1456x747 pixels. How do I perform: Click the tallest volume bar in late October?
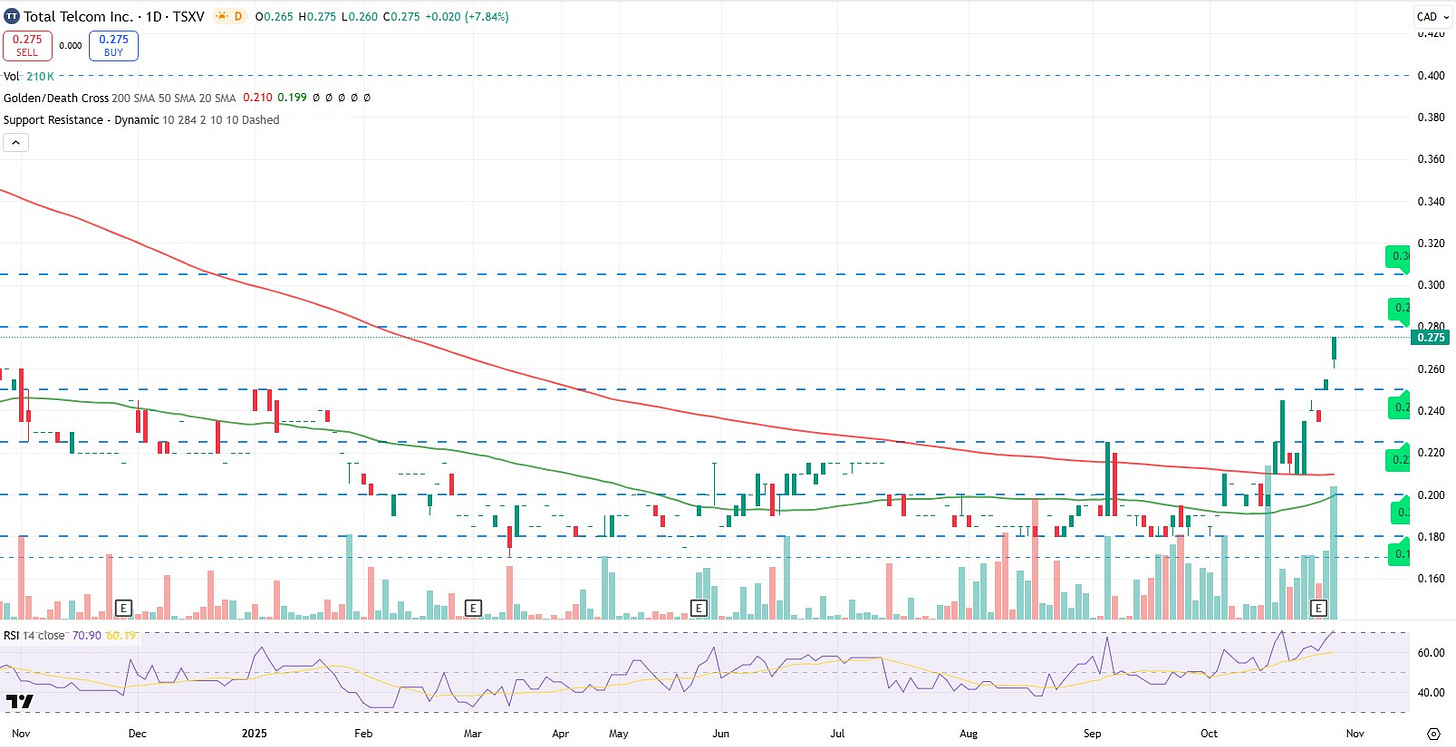(1334, 554)
